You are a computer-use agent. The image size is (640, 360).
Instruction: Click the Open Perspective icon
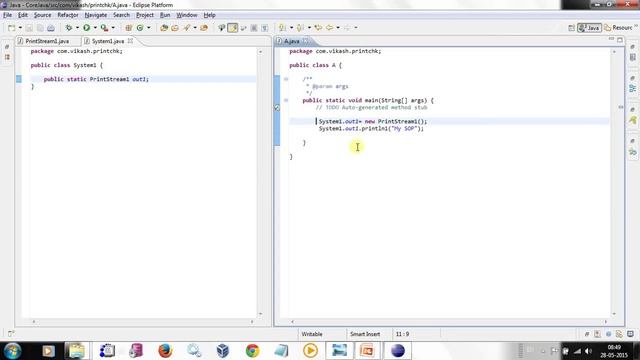tap(571, 28)
